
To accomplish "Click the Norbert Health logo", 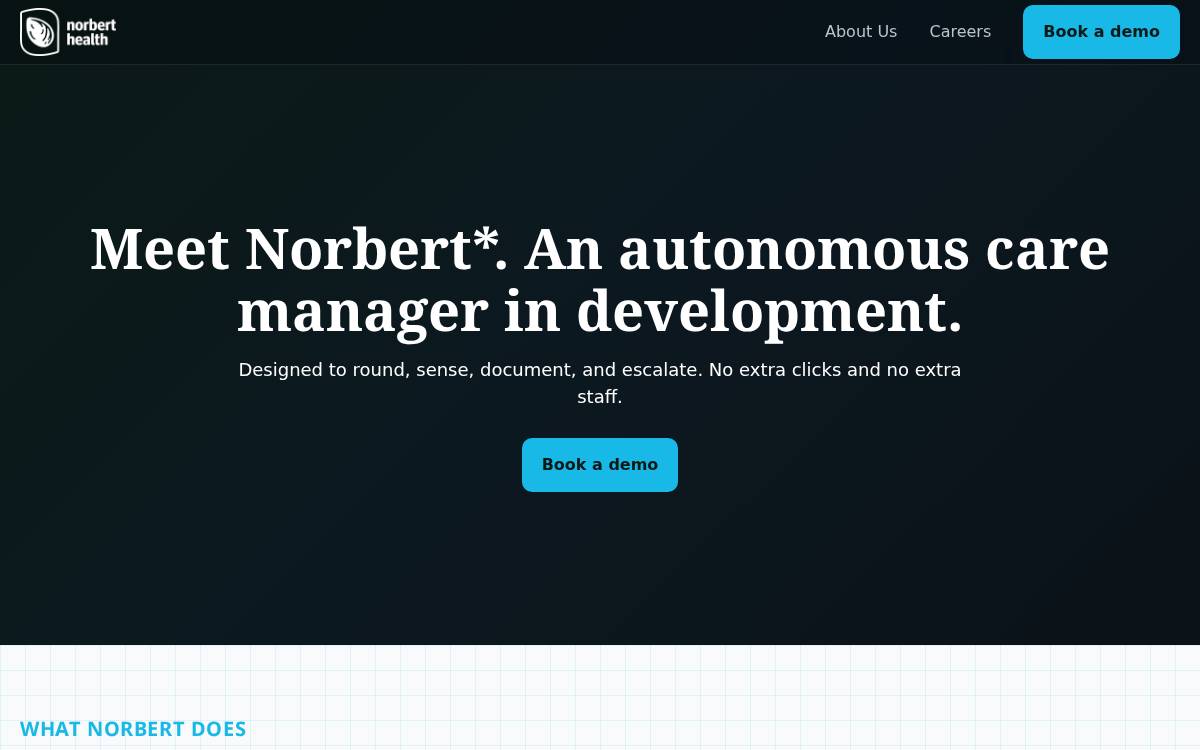I will pos(68,32).
